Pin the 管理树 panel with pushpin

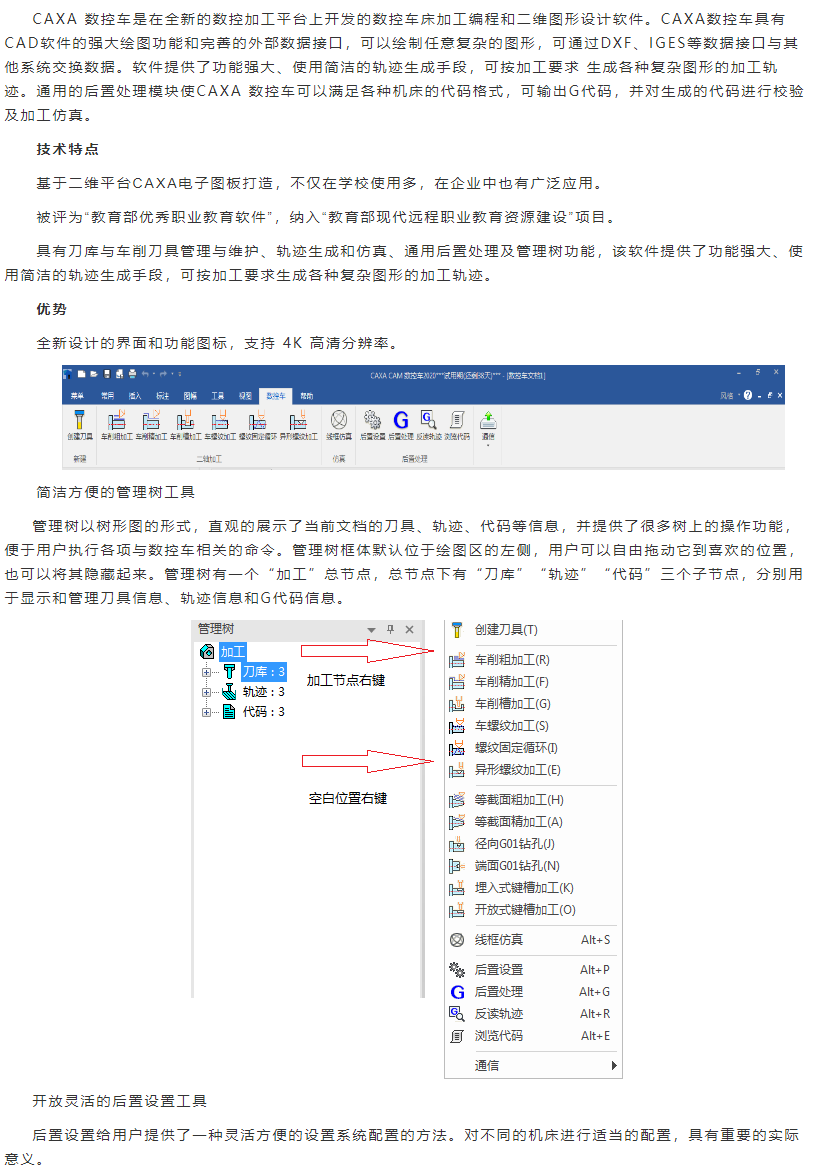[x=390, y=630]
